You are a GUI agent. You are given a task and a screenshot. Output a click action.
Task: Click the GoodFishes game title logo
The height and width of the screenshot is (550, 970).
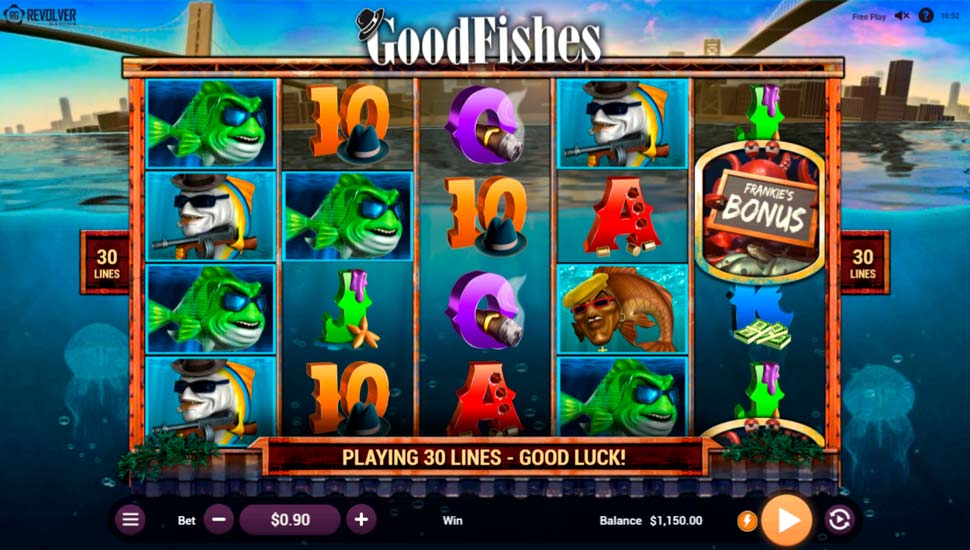(x=479, y=37)
